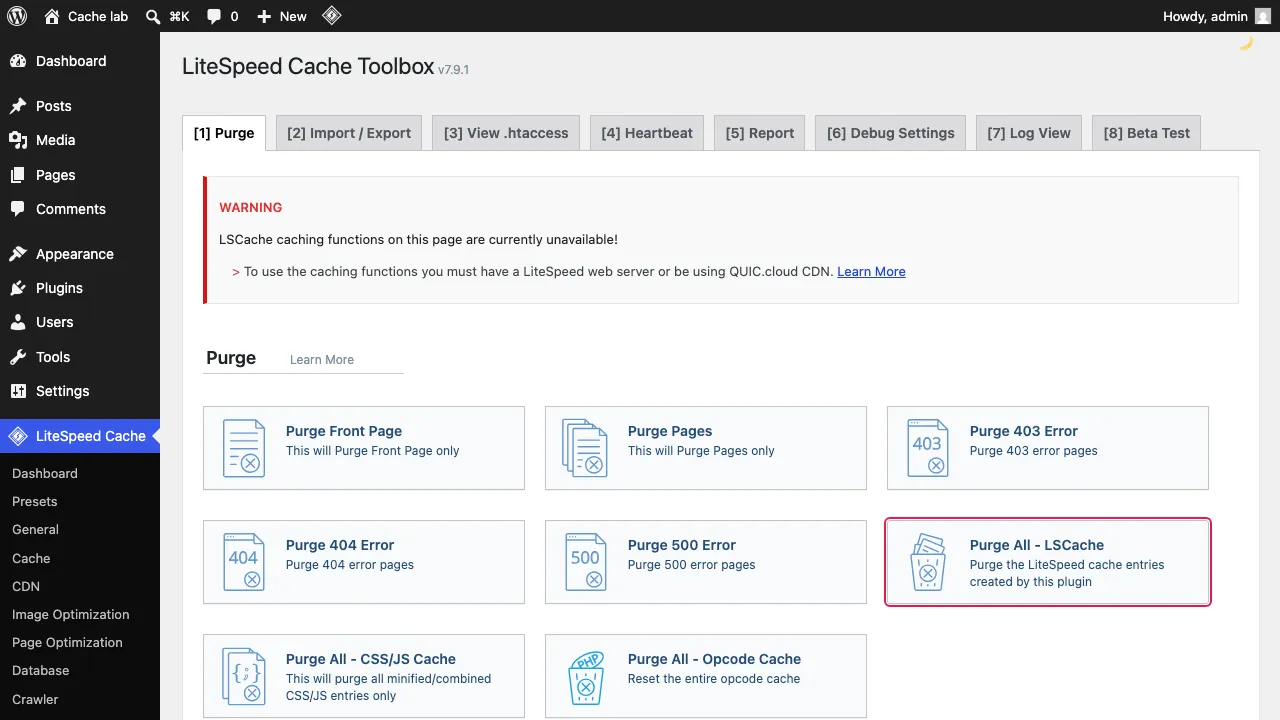Open Plugins via its plug icon
The width and height of the screenshot is (1280, 720).
click(18, 288)
